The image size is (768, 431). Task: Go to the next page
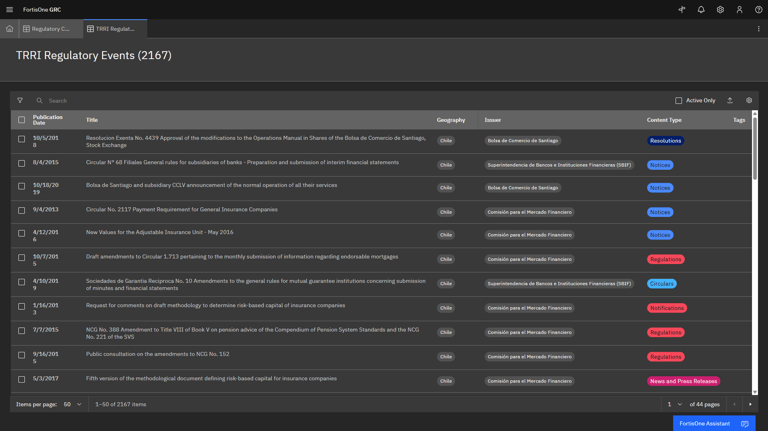751,405
